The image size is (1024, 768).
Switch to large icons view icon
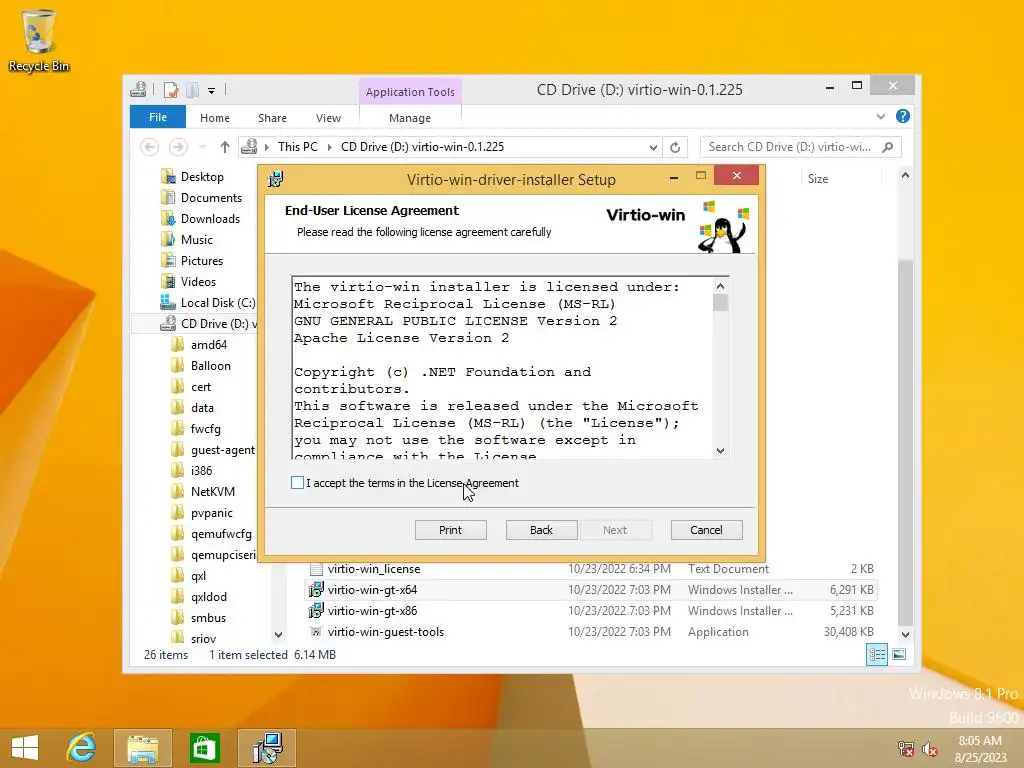tap(899, 654)
